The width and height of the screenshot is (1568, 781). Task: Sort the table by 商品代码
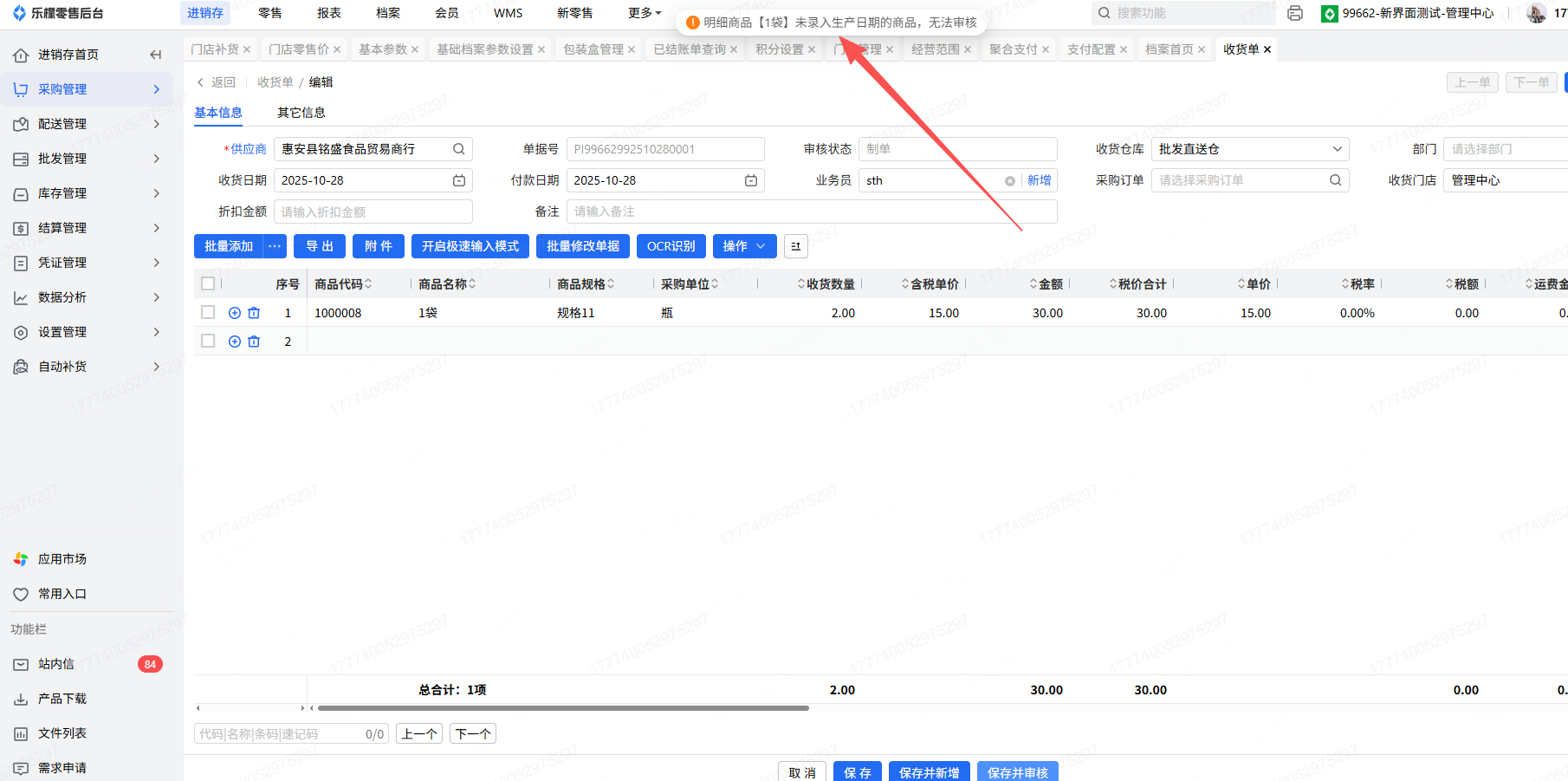click(368, 284)
